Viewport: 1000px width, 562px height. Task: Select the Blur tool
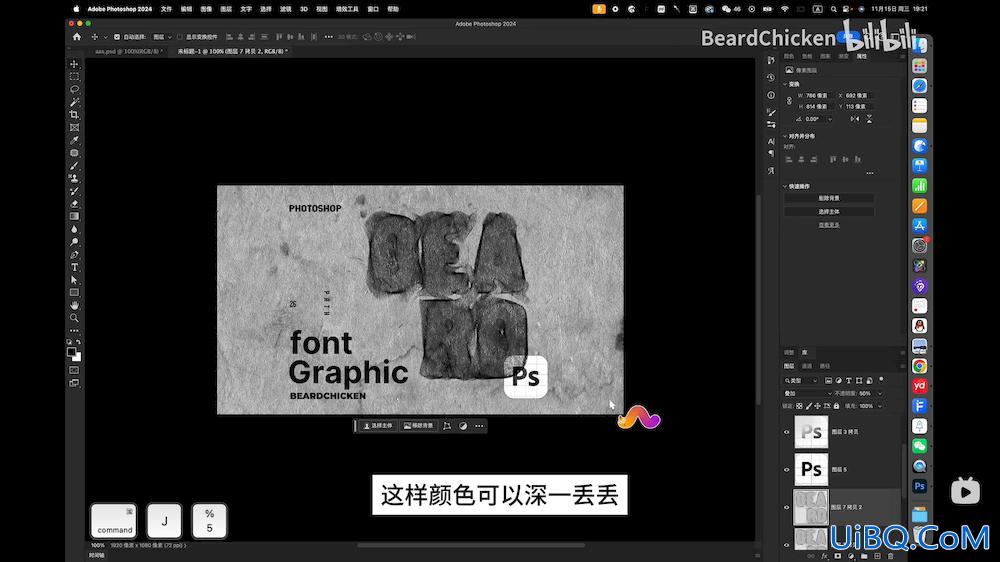74,229
